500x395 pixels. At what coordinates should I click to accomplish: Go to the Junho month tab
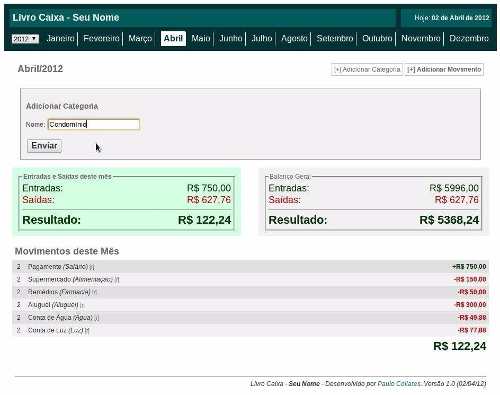tap(231, 38)
